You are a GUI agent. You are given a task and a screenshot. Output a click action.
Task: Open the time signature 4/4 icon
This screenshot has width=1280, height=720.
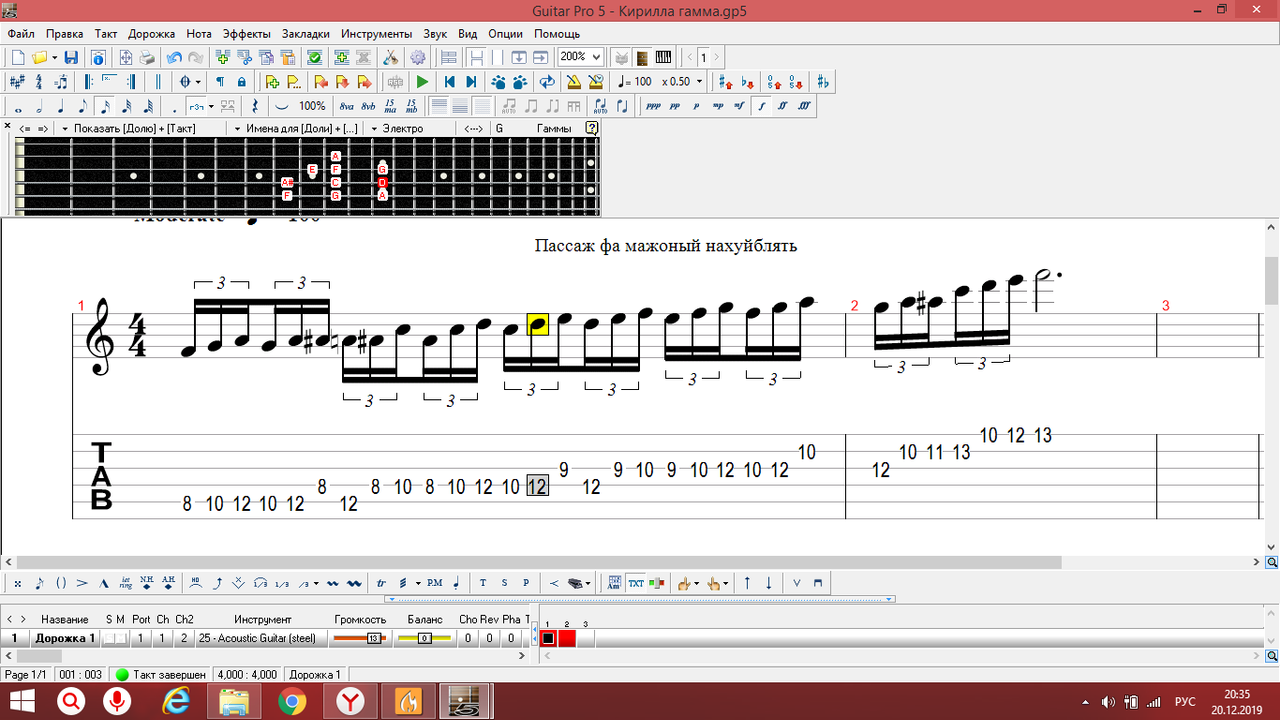click(x=38, y=81)
